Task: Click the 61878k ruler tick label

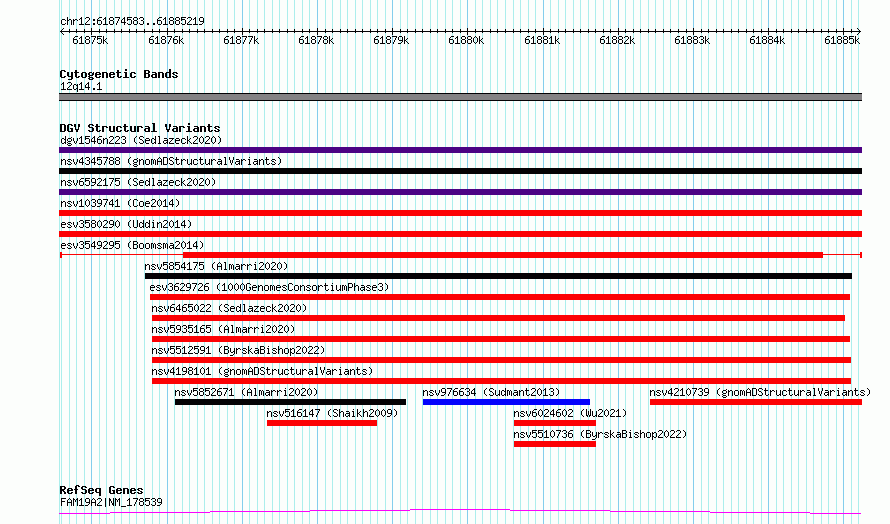Action: coord(316,40)
